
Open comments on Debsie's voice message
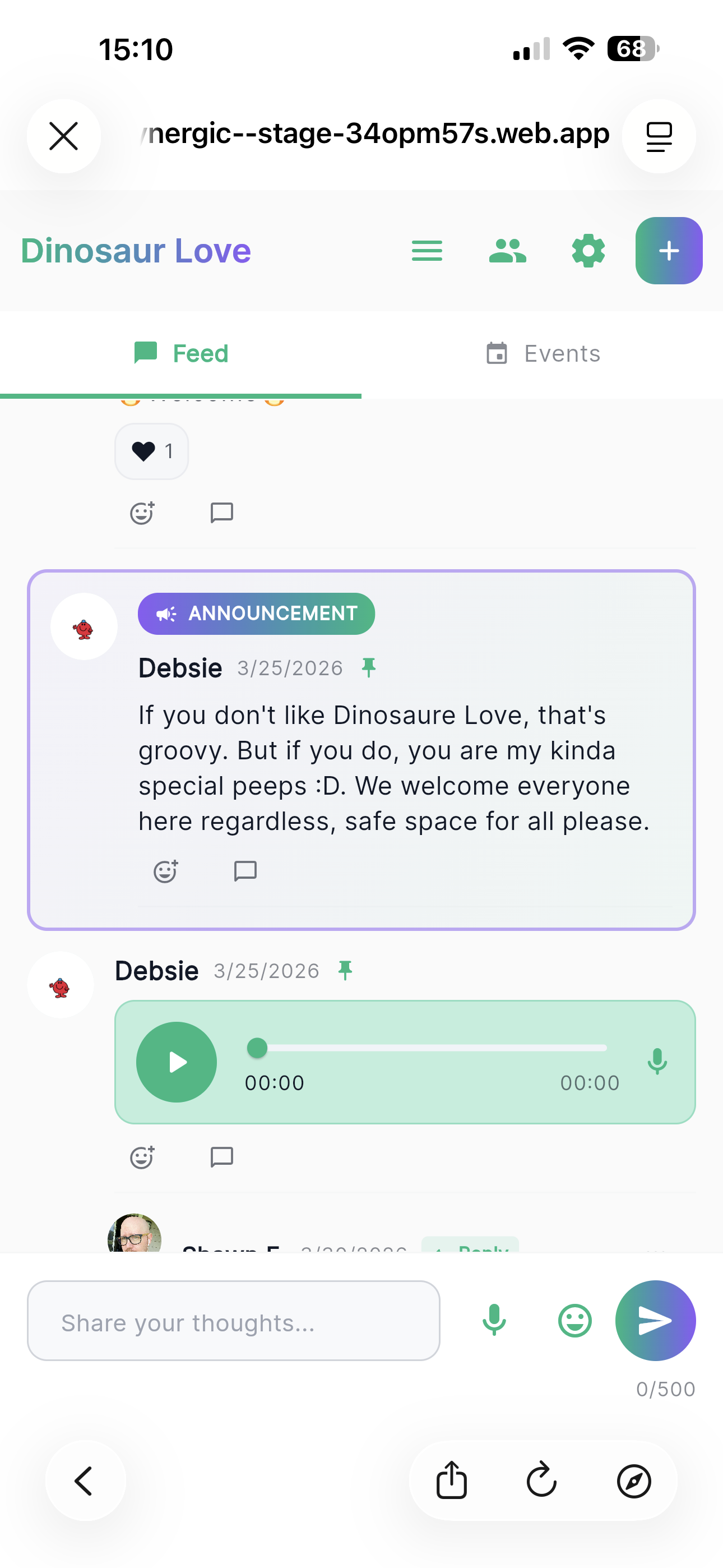tap(221, 1157)
